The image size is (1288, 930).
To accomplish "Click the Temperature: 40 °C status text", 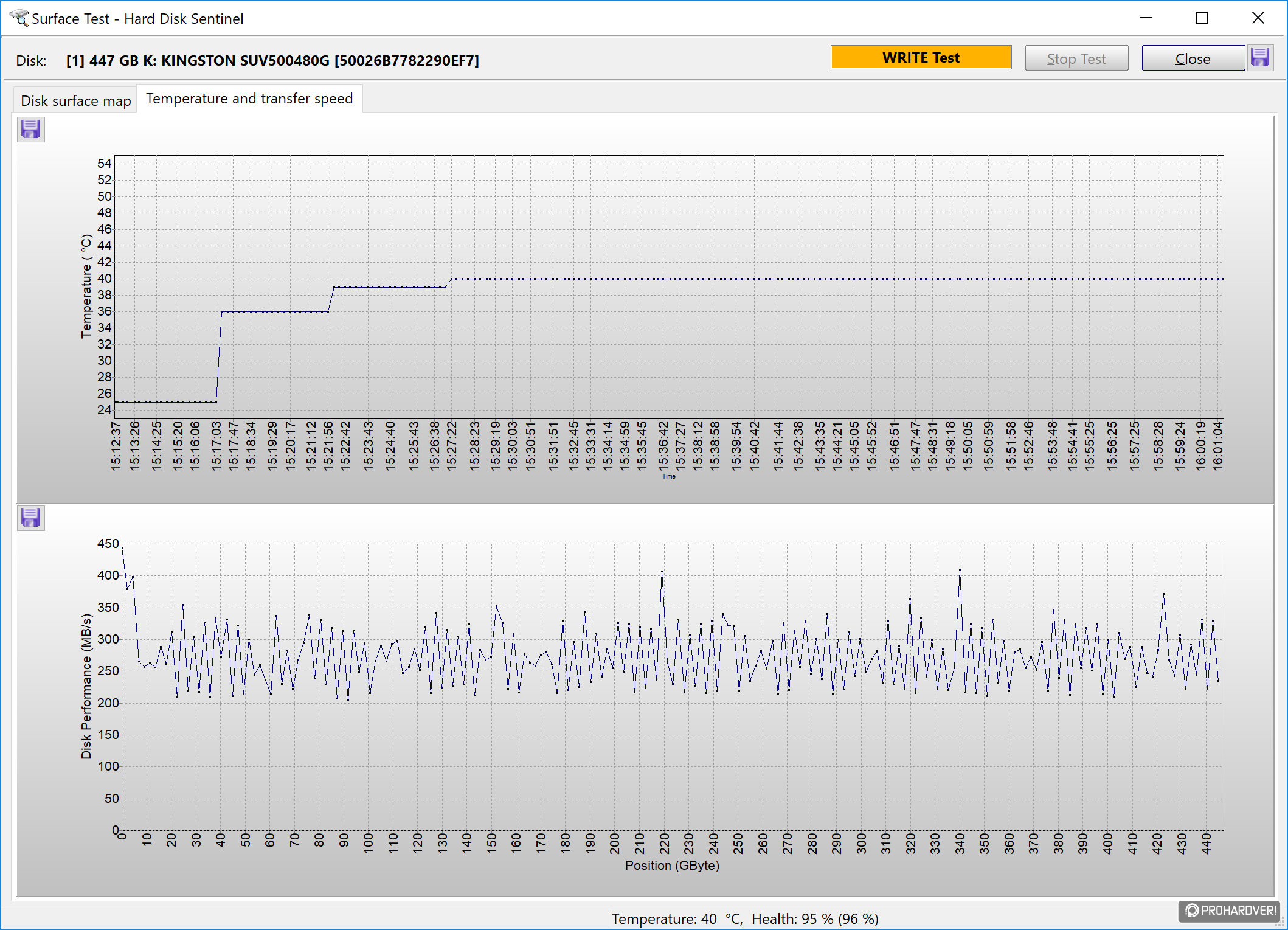I will coord(677,918).
